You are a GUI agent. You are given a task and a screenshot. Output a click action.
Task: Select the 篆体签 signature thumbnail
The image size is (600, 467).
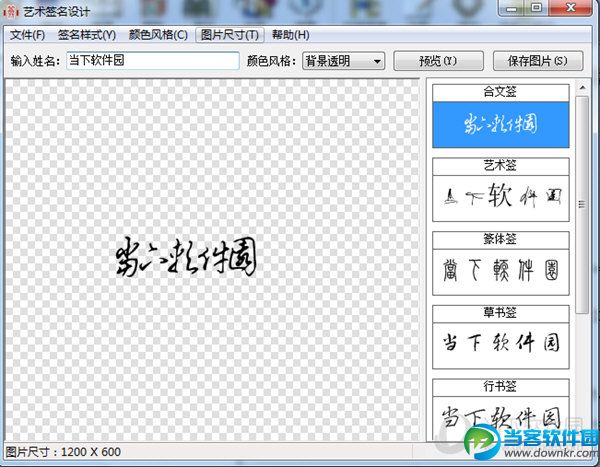[501, 272]
